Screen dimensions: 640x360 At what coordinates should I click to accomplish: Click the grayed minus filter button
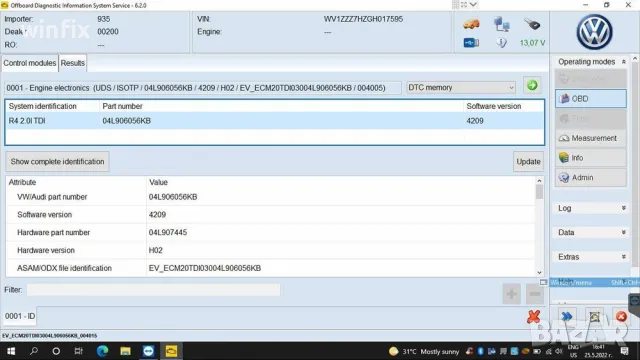[x=535, y=293]
